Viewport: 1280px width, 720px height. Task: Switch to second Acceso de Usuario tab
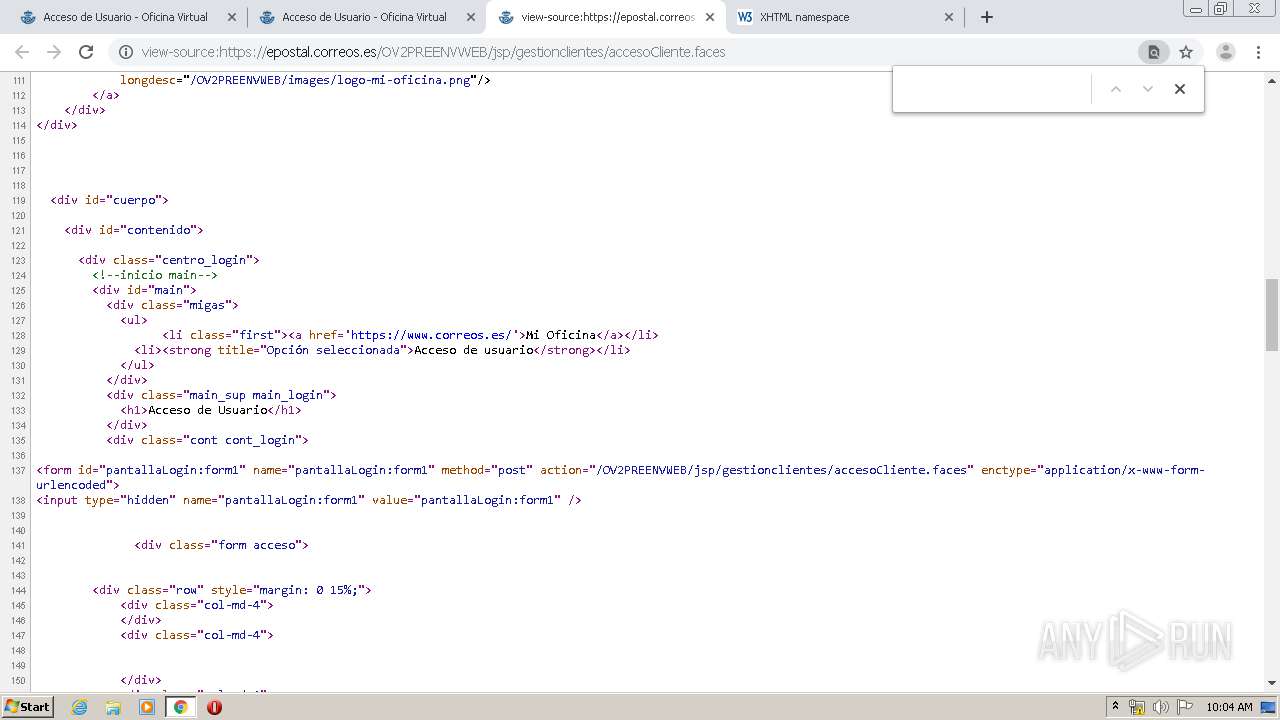(365, 17)
